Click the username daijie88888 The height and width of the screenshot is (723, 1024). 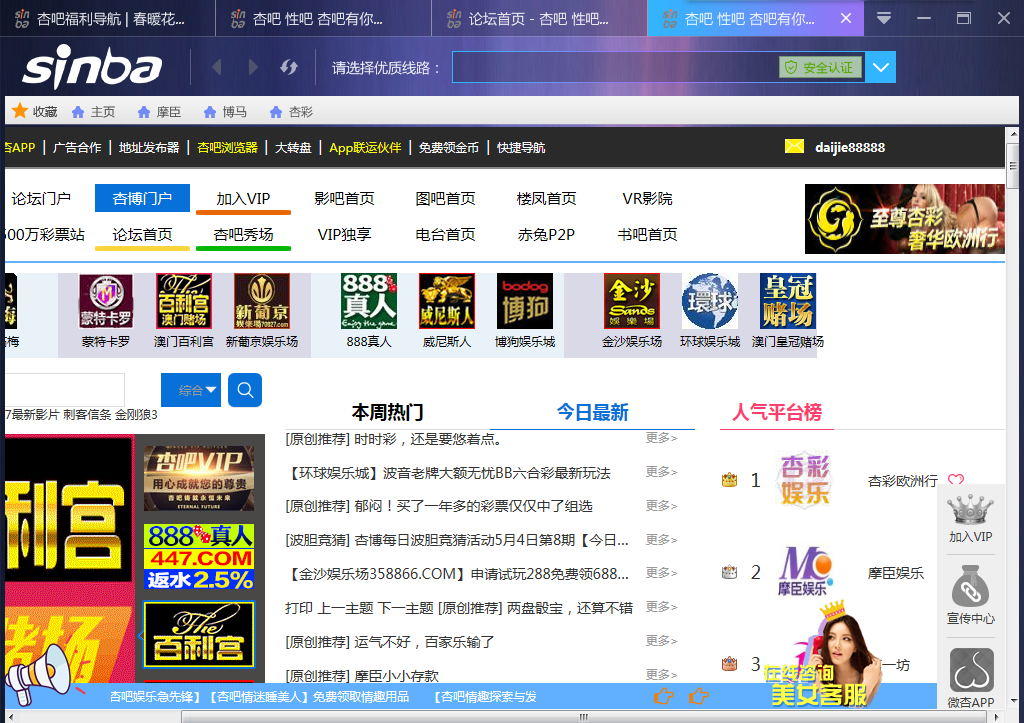click(x=850, y=148)
